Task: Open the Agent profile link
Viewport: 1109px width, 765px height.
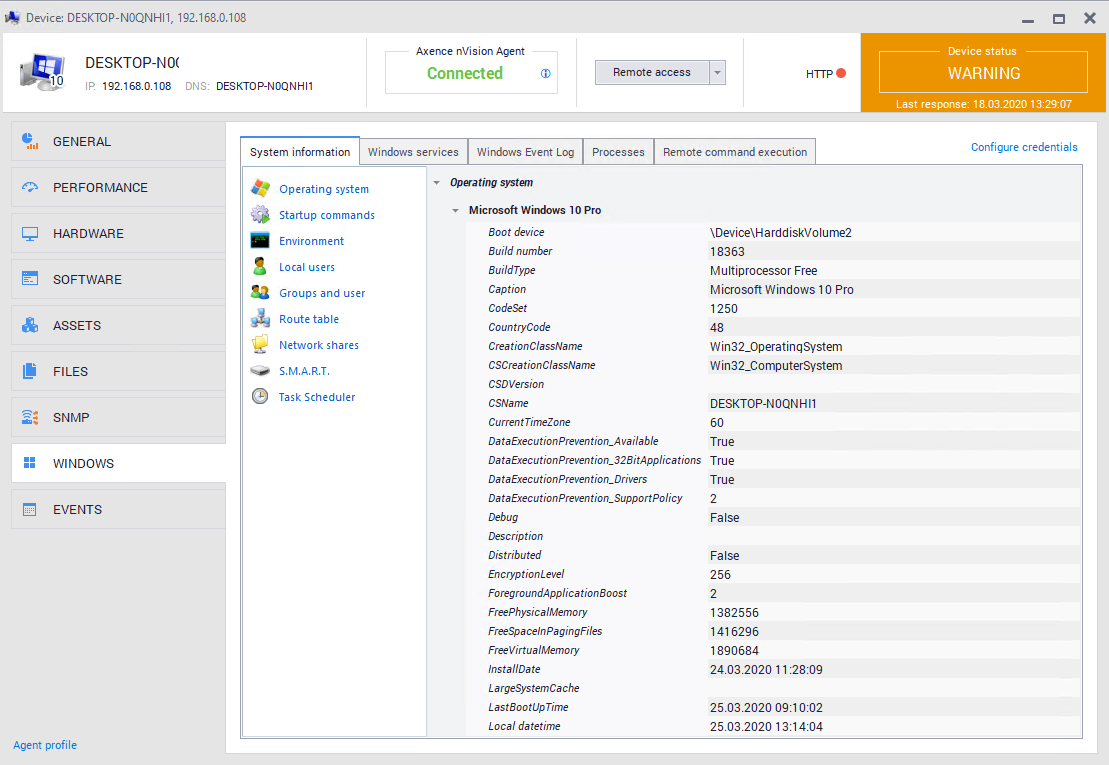Action: [x=45, y=745]
